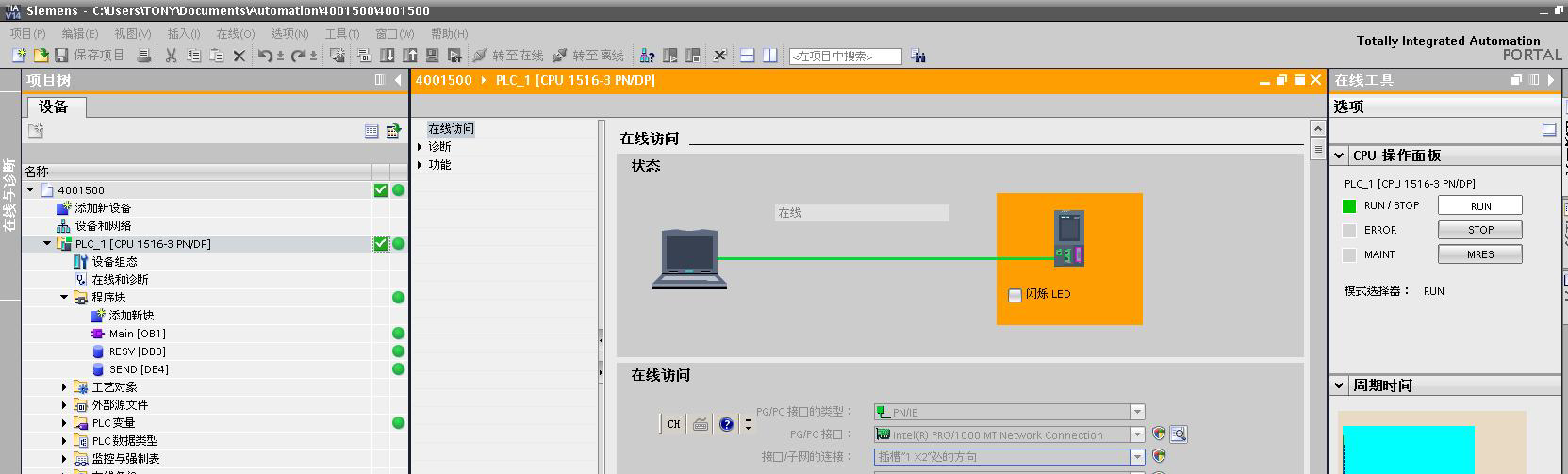Collapse the 程序块 folder
This screenshot has height=474, width=1568.
pos(64,297)
